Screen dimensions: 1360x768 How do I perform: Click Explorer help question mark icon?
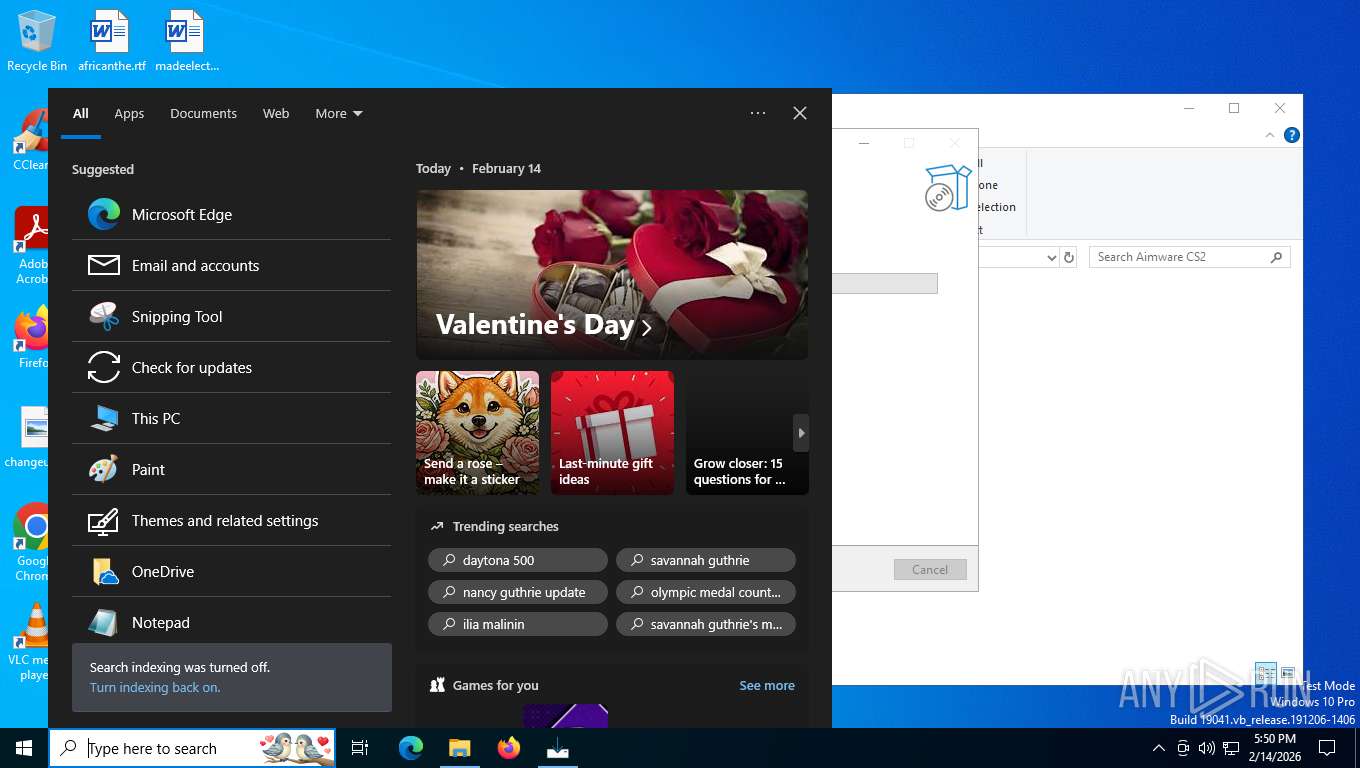[1292, 135]
